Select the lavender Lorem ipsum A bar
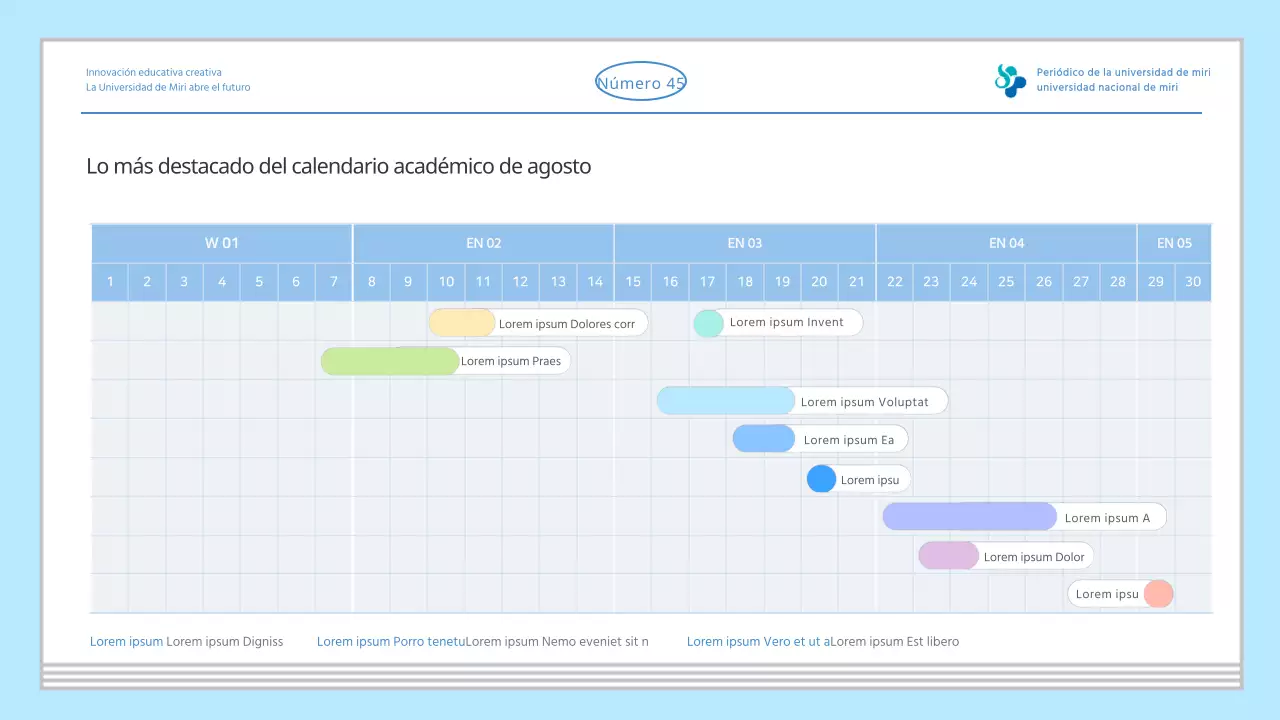The width and height of the screenshot is (1280, 720). (x=969, y=517)
